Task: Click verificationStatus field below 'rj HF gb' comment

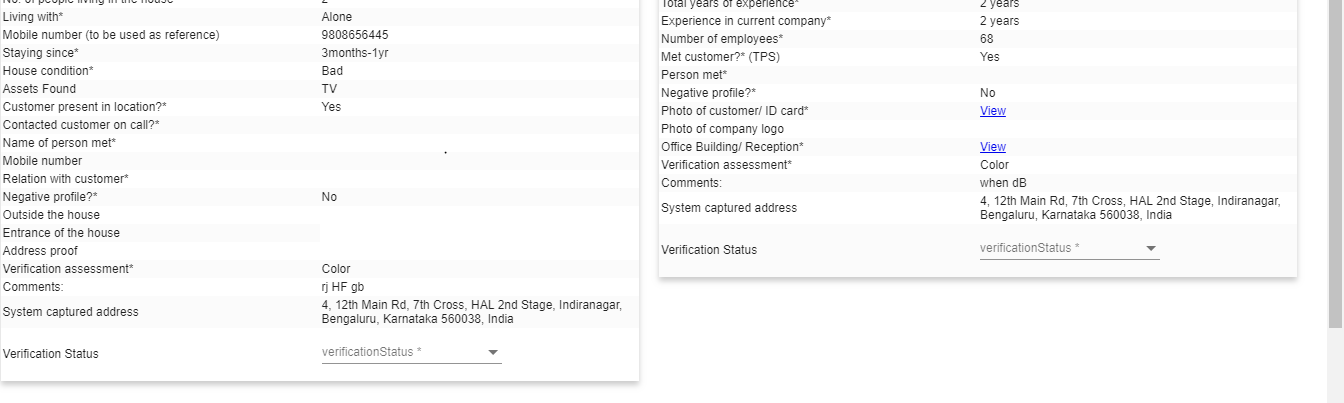Action: pyautogui.click(x=400, y=352)
